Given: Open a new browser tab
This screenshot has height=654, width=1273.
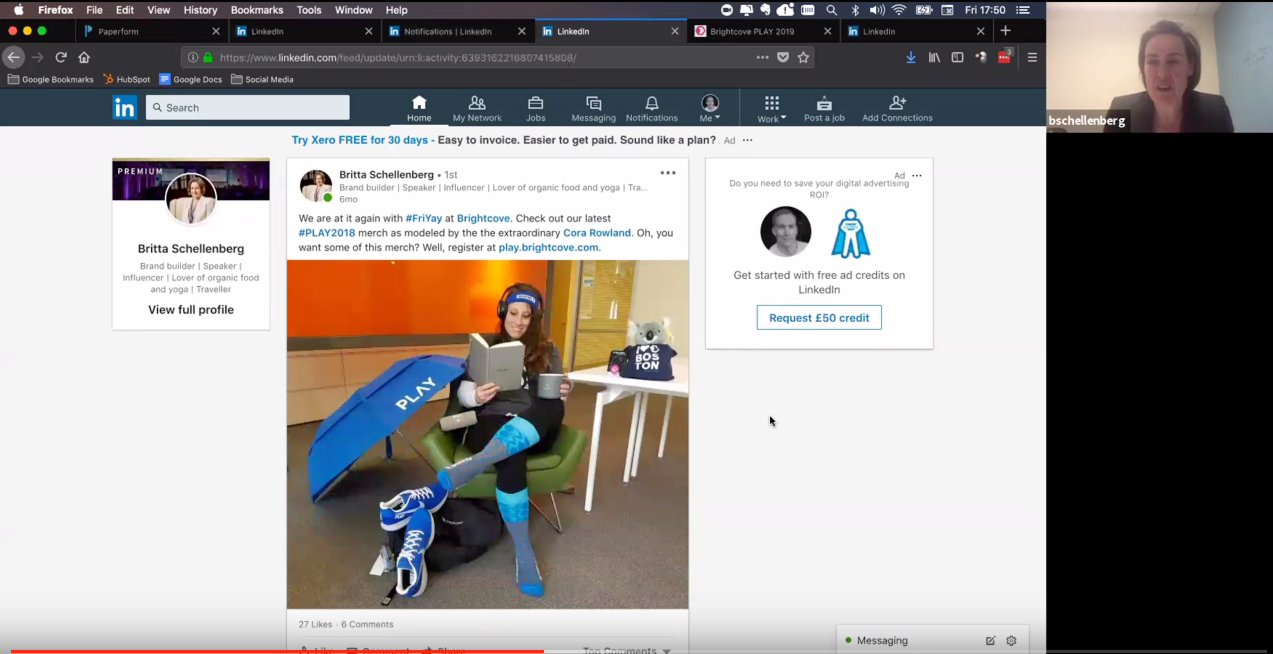Looking at the screenshot, I should click(1006, 31).
